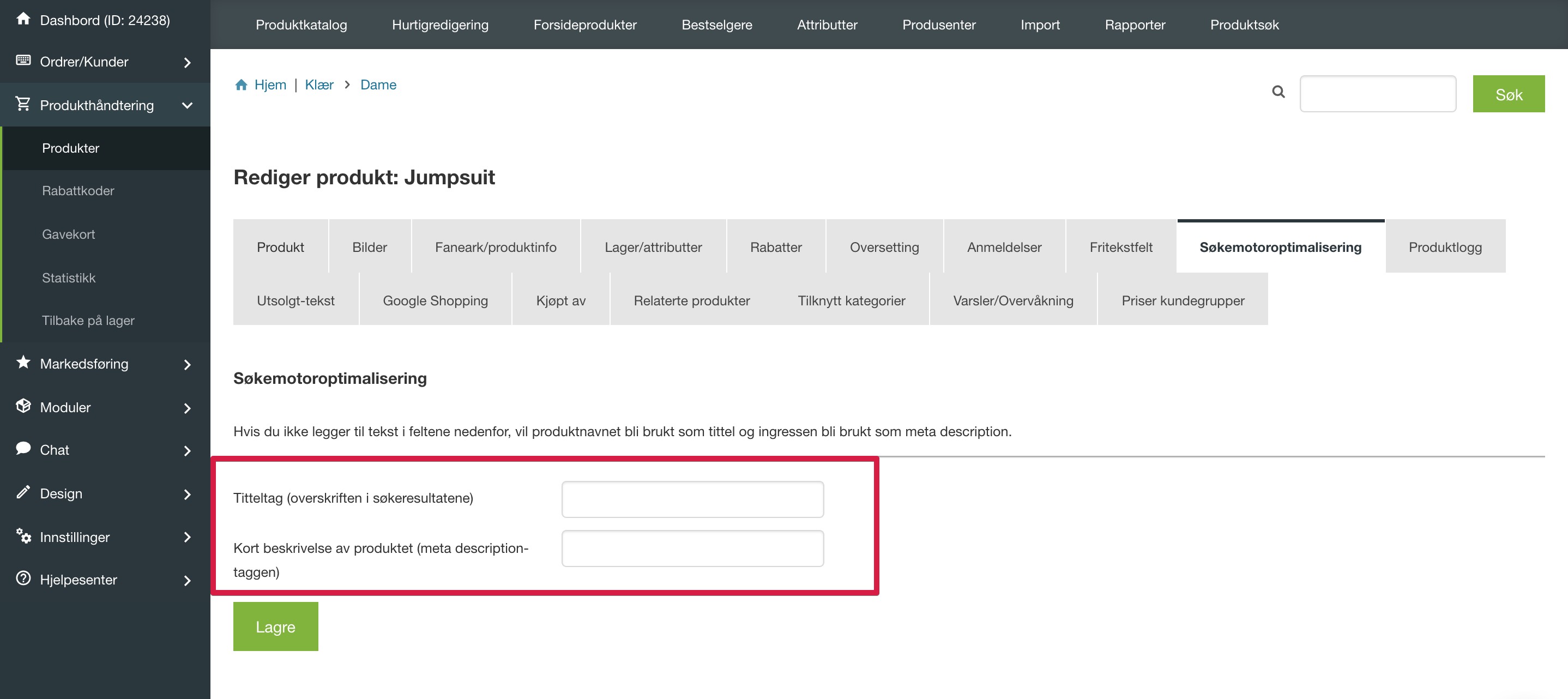Open Produsenter in top menu
The image size is (1568, 699).
[939, 25]
